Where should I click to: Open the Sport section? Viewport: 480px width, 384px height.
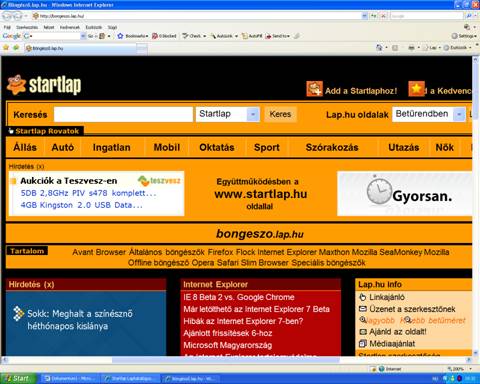point(267,147)
